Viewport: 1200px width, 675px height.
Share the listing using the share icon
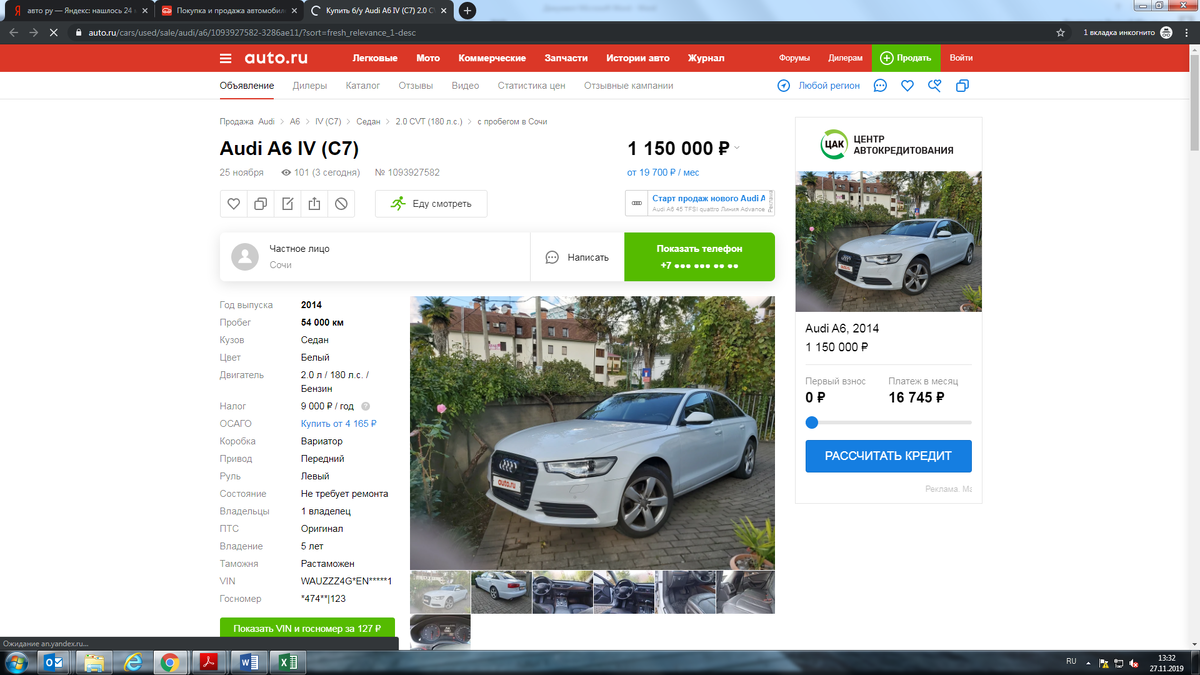pos(314,204)
